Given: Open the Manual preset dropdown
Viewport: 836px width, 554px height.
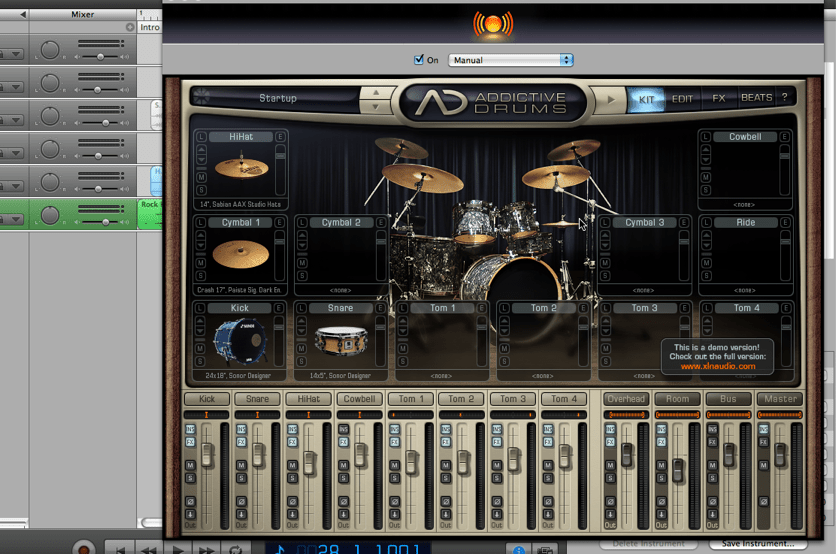Looking at the screenshot, I should click(510, 60).
